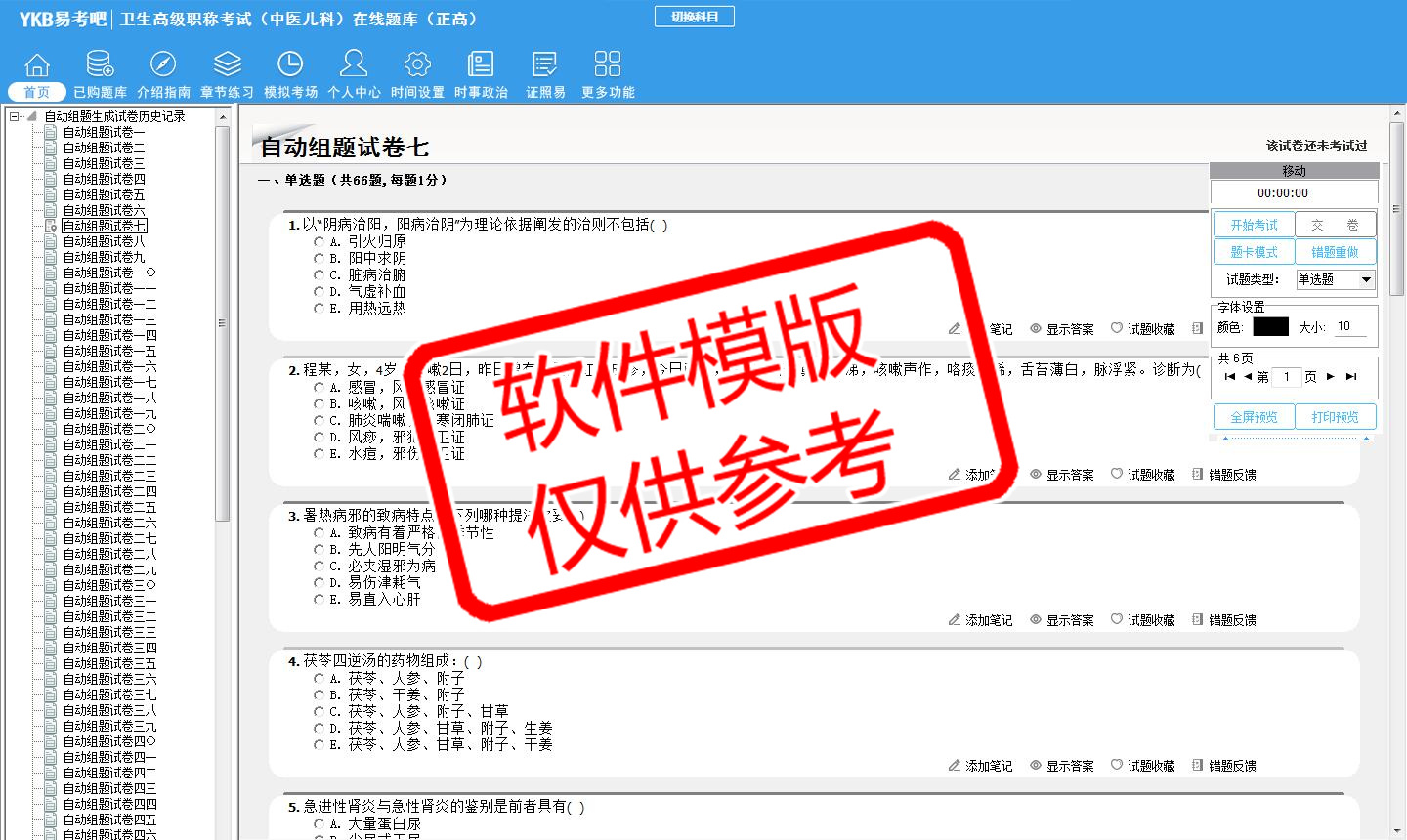Click the 切换科目 button
This screenshot has height=840, width=1407.
pos(694,17)
